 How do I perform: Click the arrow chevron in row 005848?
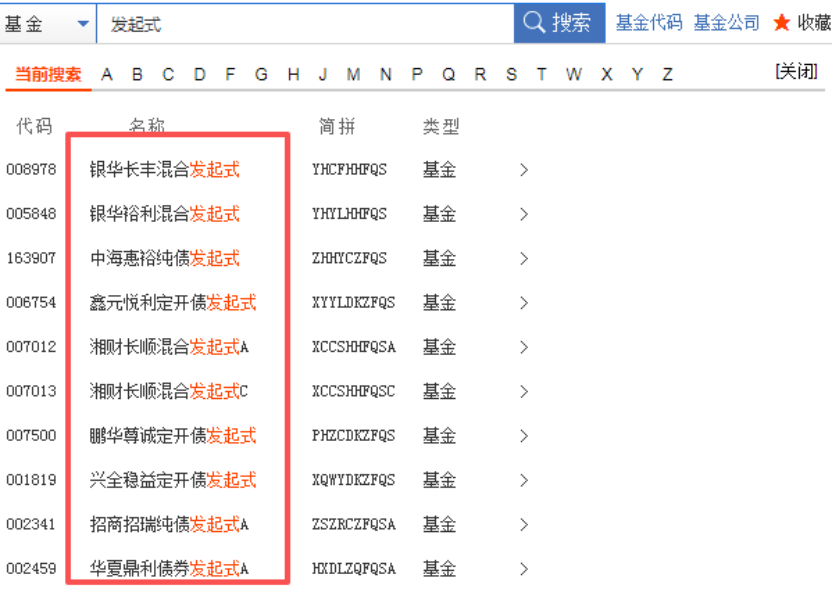tap(524, 214)
